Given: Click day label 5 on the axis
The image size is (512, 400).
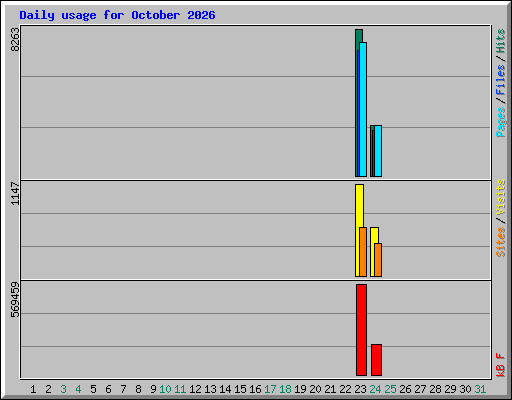Looking at the screenshot, I should point(93,389).
